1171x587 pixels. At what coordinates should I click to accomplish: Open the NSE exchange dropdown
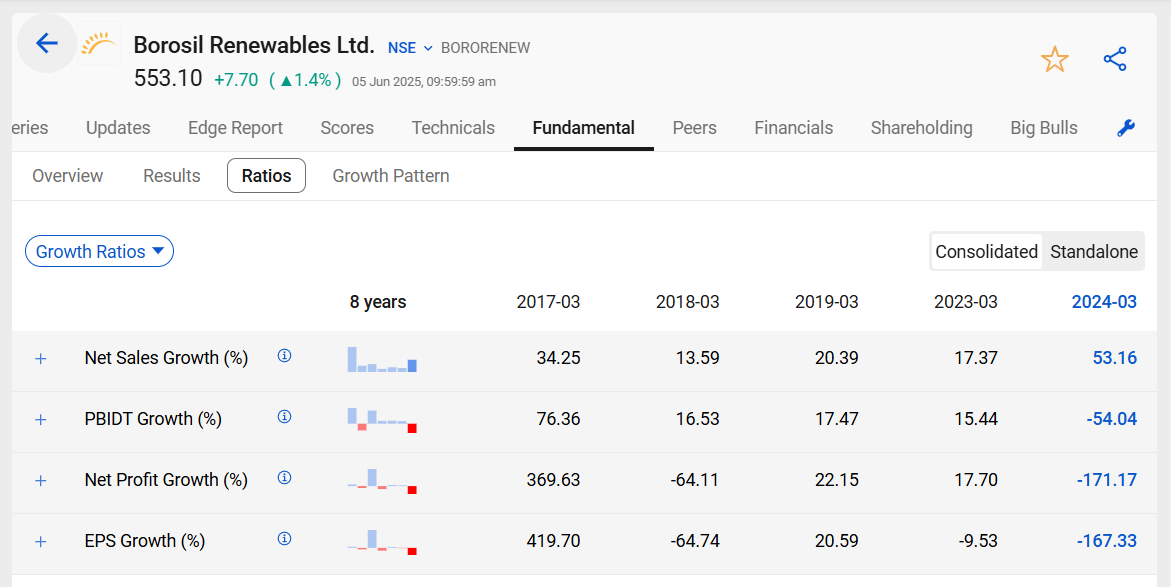(x=410, y=48)
